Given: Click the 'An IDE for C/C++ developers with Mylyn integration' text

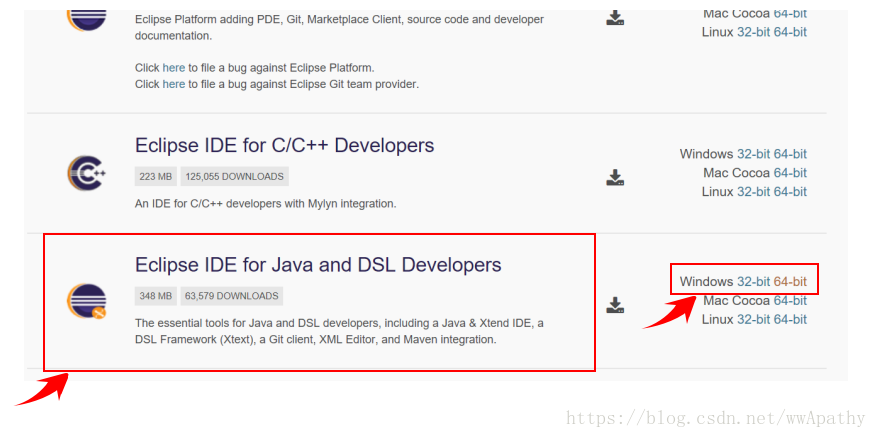Looking at the screenshot, I should [x=266, y=204].
